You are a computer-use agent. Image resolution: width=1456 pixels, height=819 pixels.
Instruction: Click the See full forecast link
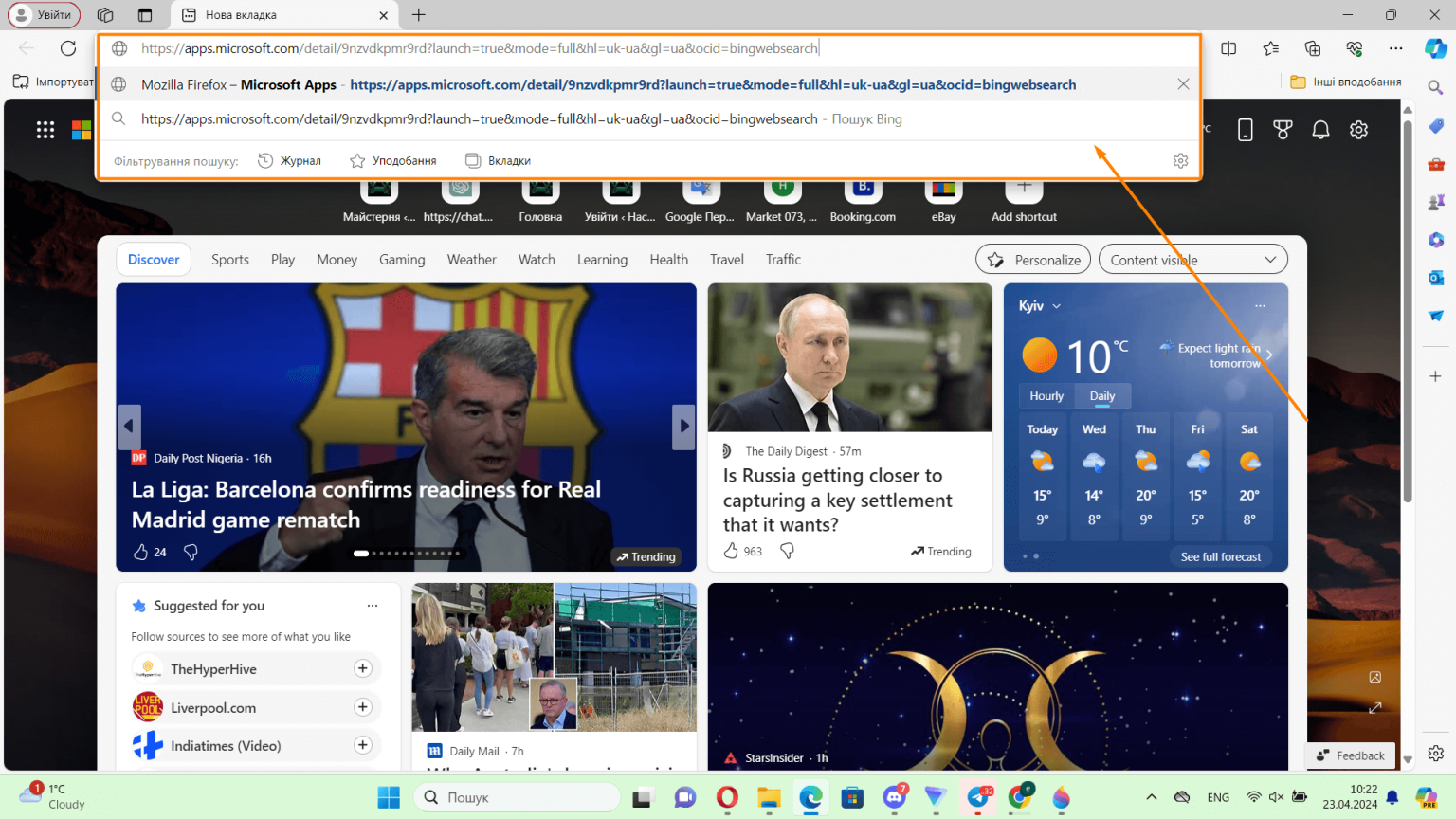1220,556
